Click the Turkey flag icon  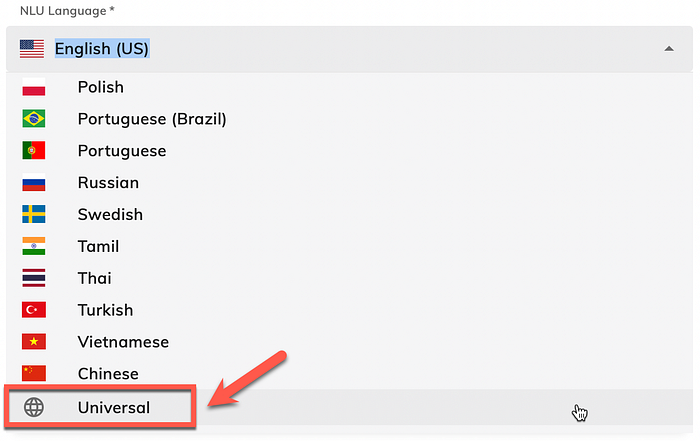[x=33, y=310]
